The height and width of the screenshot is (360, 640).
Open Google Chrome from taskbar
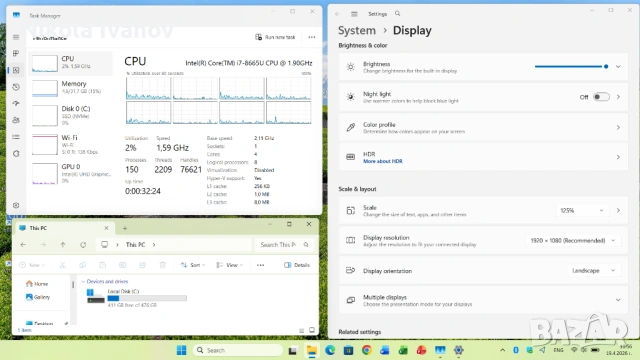[367, 350]
